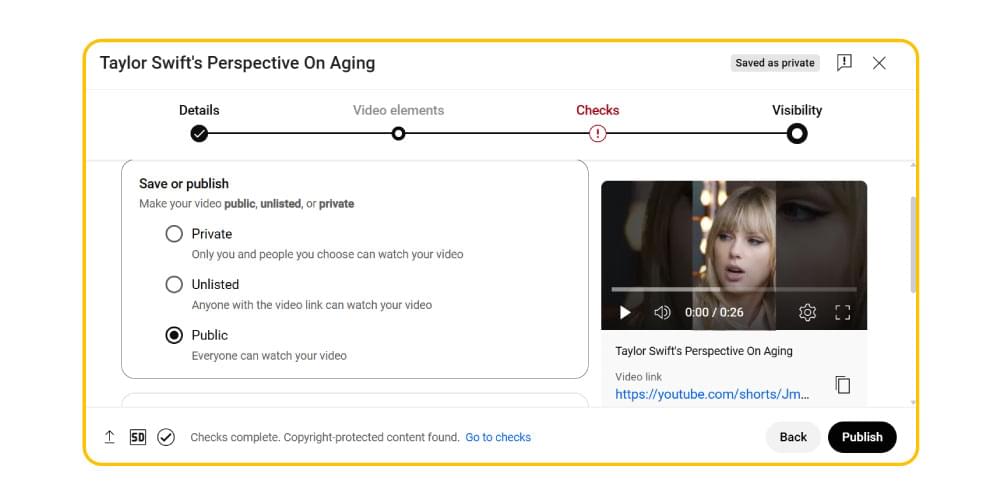The height and width of the screenshot is (504, 1000).
Task: Click the Back button
Action: click(x=793, y=437)
